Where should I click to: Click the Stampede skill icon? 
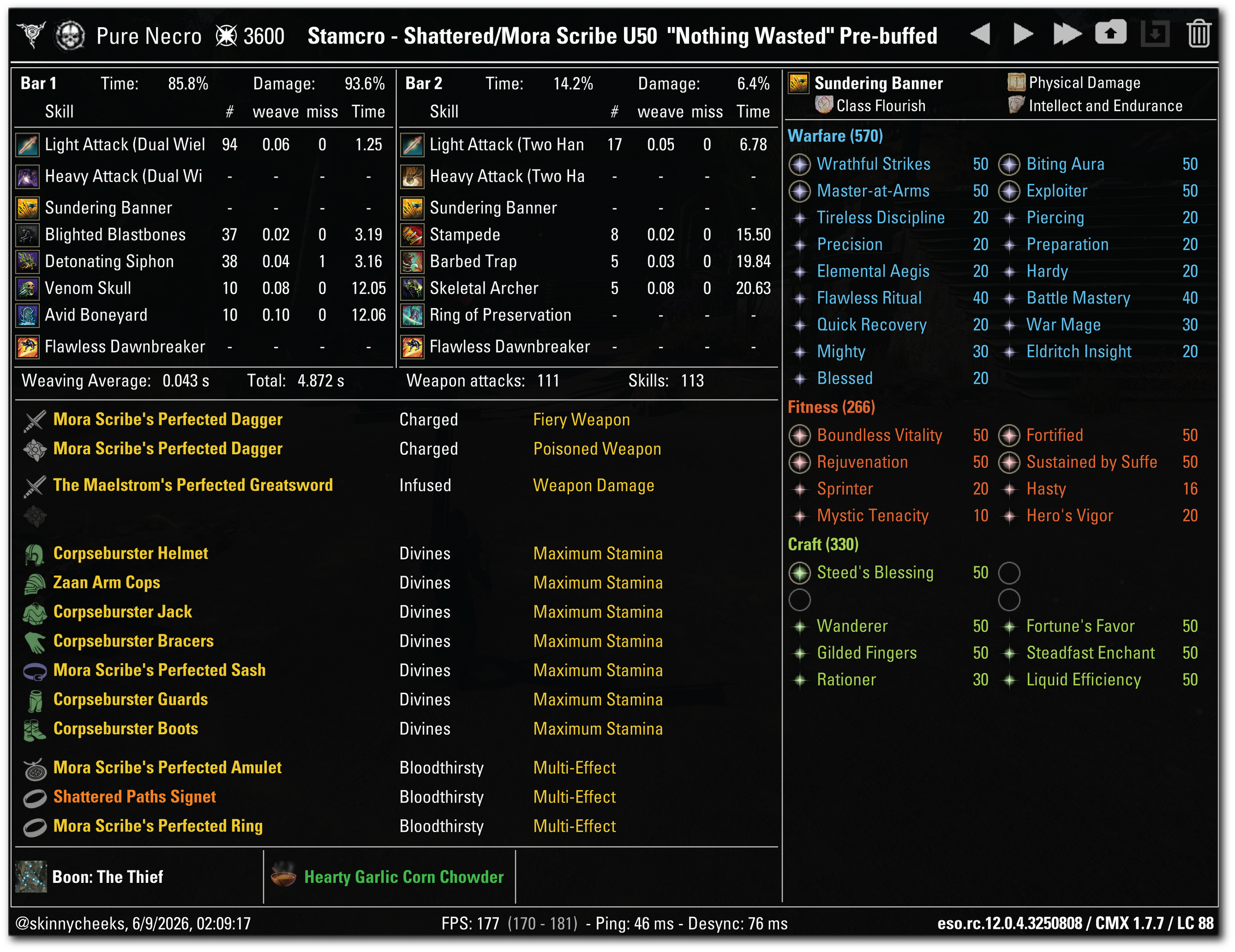click(412, 235)
